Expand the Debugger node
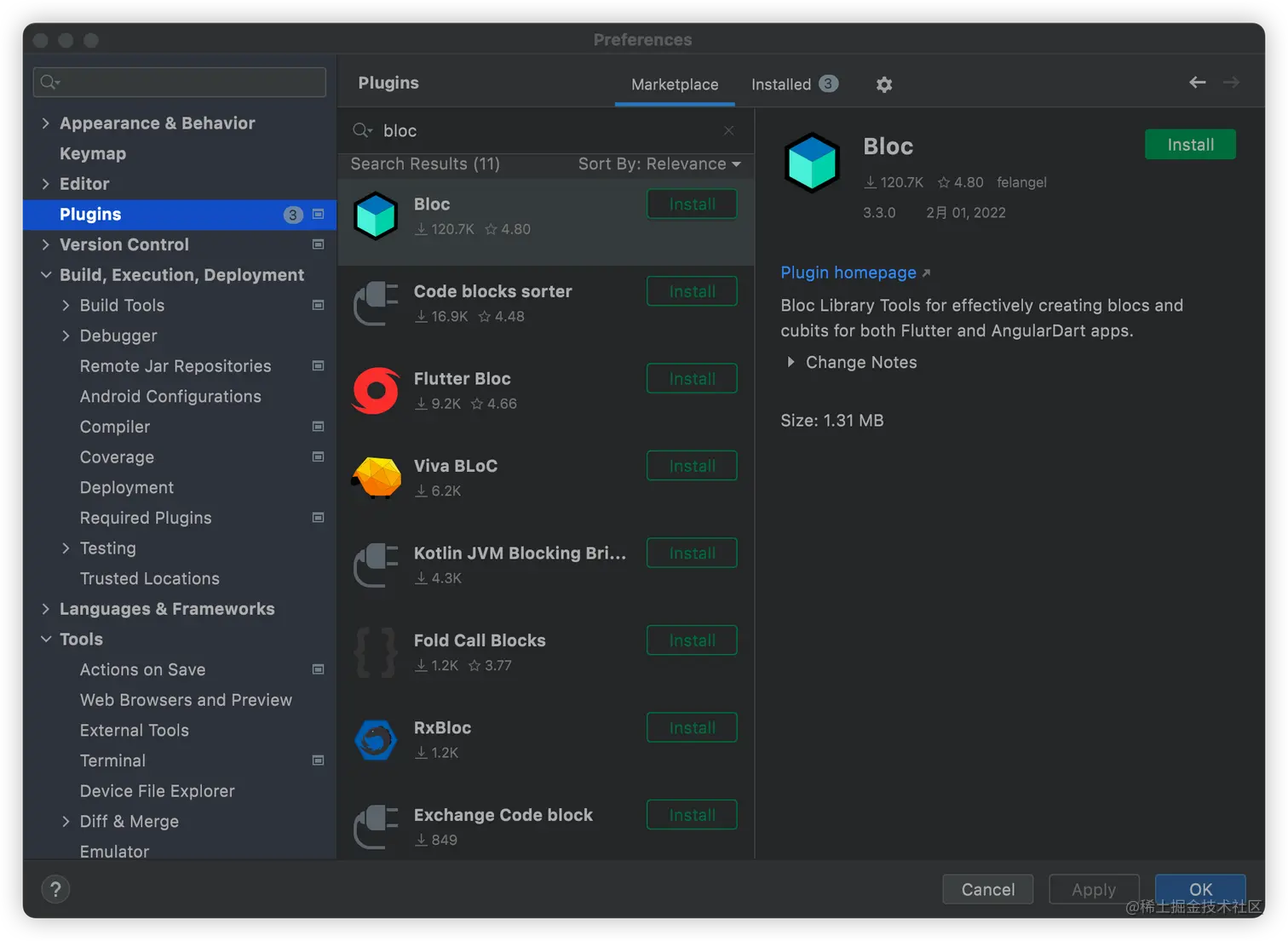Viewport: 1288px width, 941px height. pos(66,336)
